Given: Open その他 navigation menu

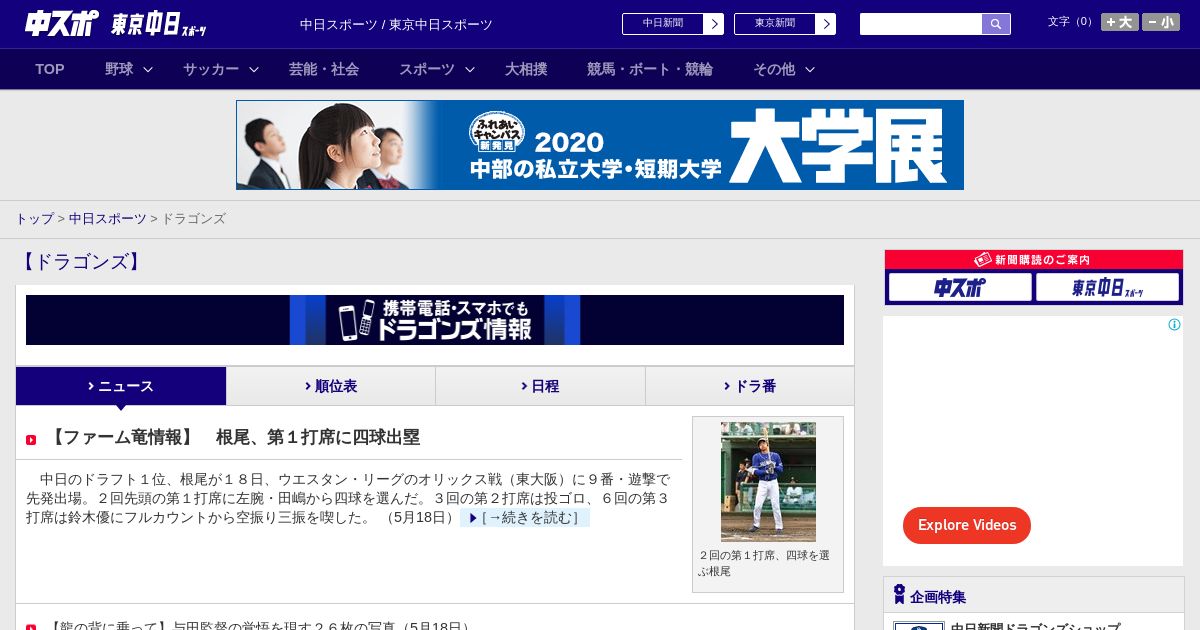Looking at the screenshot, I should (x=774, y=69).
